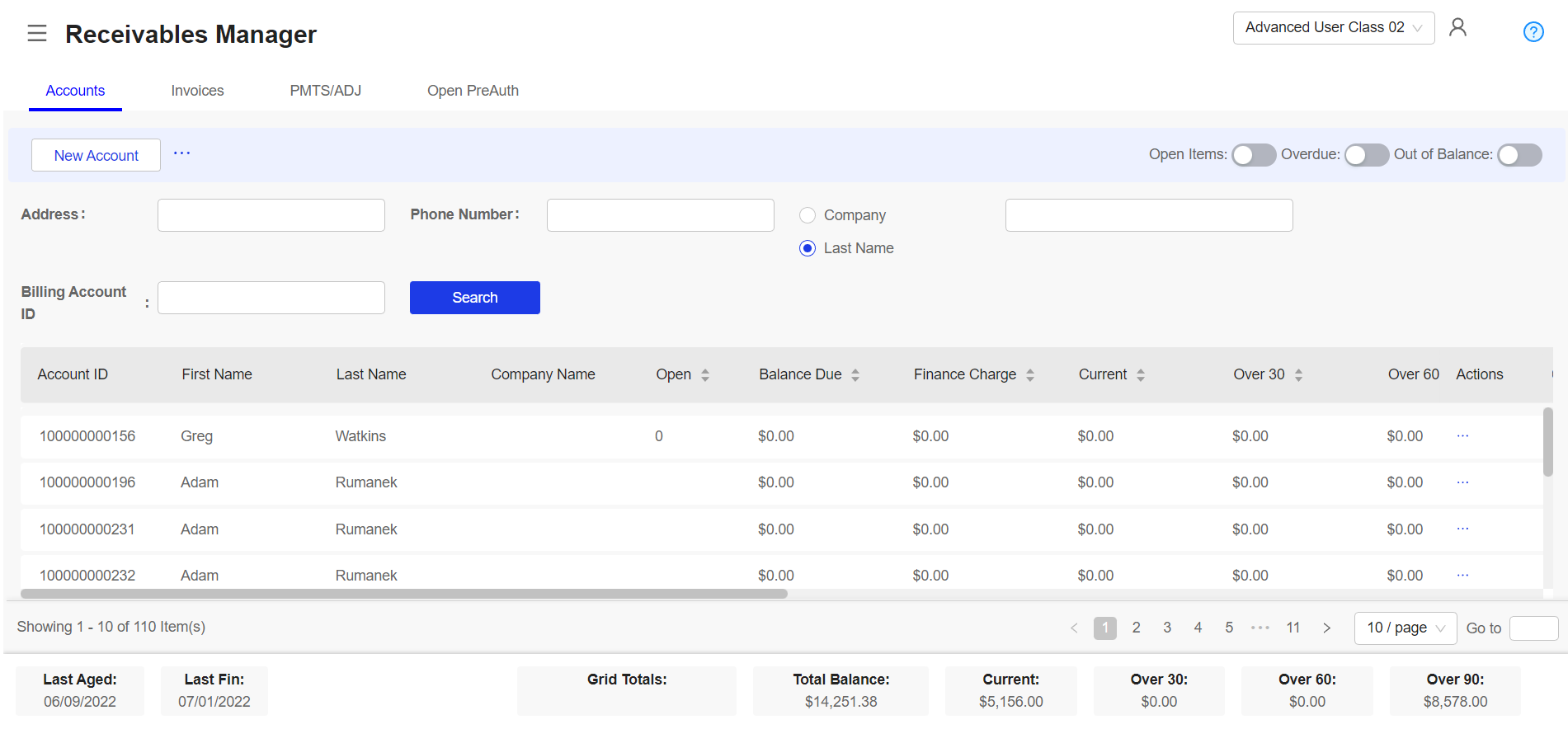
Task: Open the hamburger navigation menu
Action: click(x=37, y=34)
